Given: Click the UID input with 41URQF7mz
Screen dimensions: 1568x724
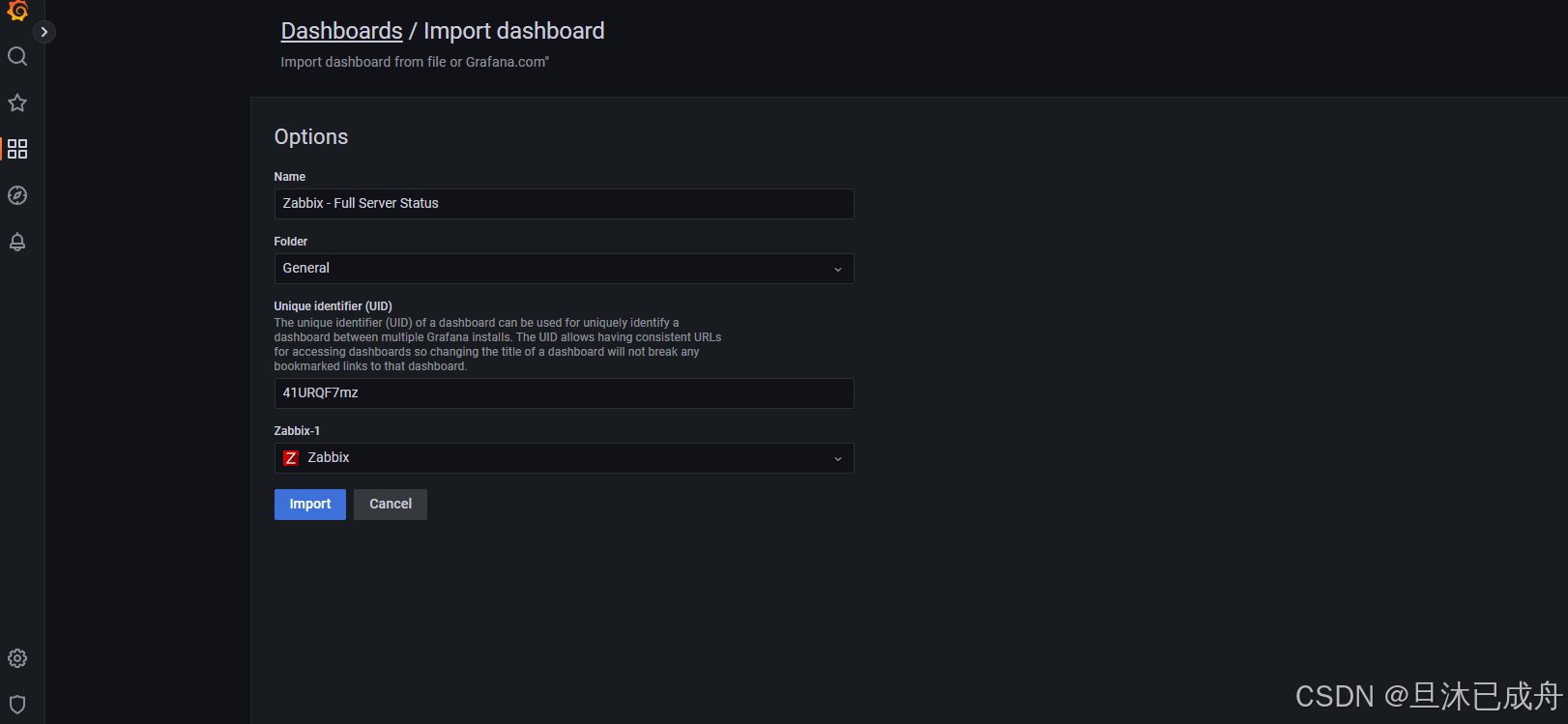Looking at the screenshot, I should pyautogui.click(x=564, y=393).
